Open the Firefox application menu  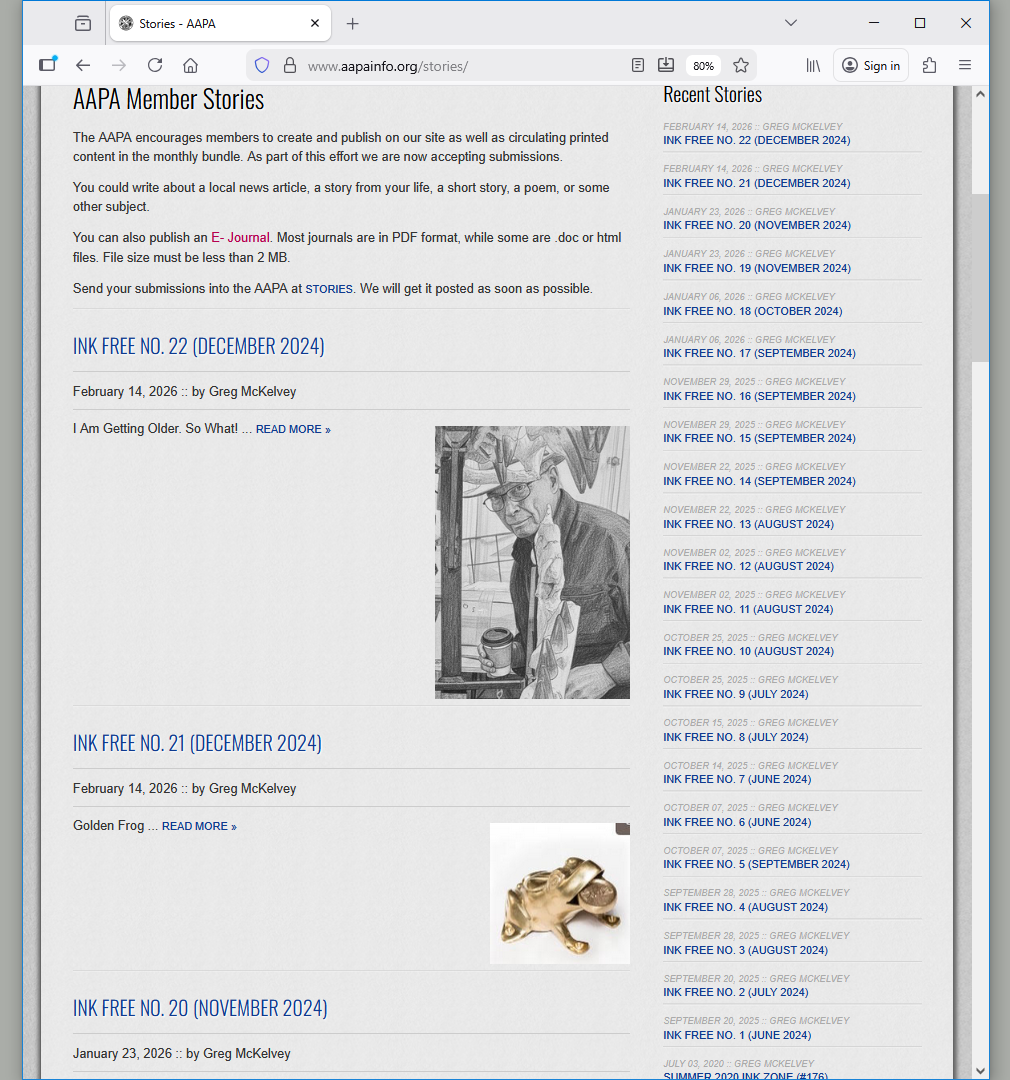964,65
